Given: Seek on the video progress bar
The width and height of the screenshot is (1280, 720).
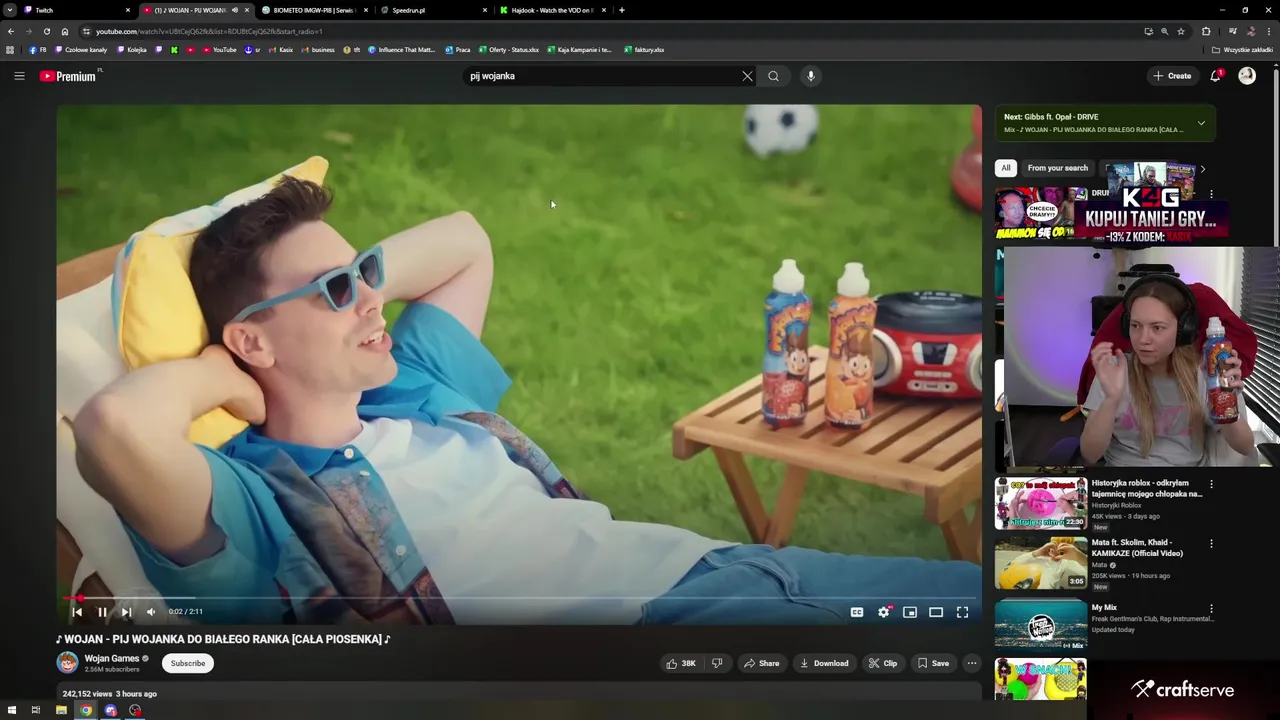Looking at the screenshot, I should click(519, 598).
